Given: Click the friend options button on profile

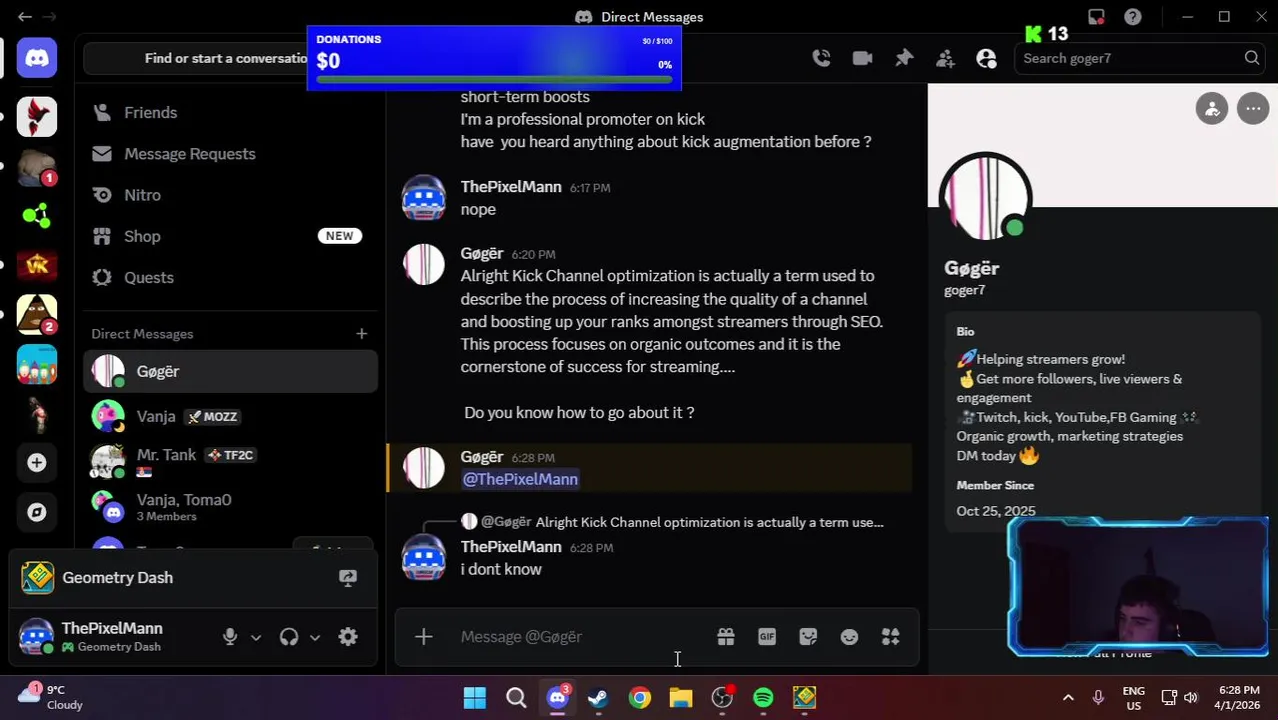Looking at the screenshot, I should (x=1212, y=109).
